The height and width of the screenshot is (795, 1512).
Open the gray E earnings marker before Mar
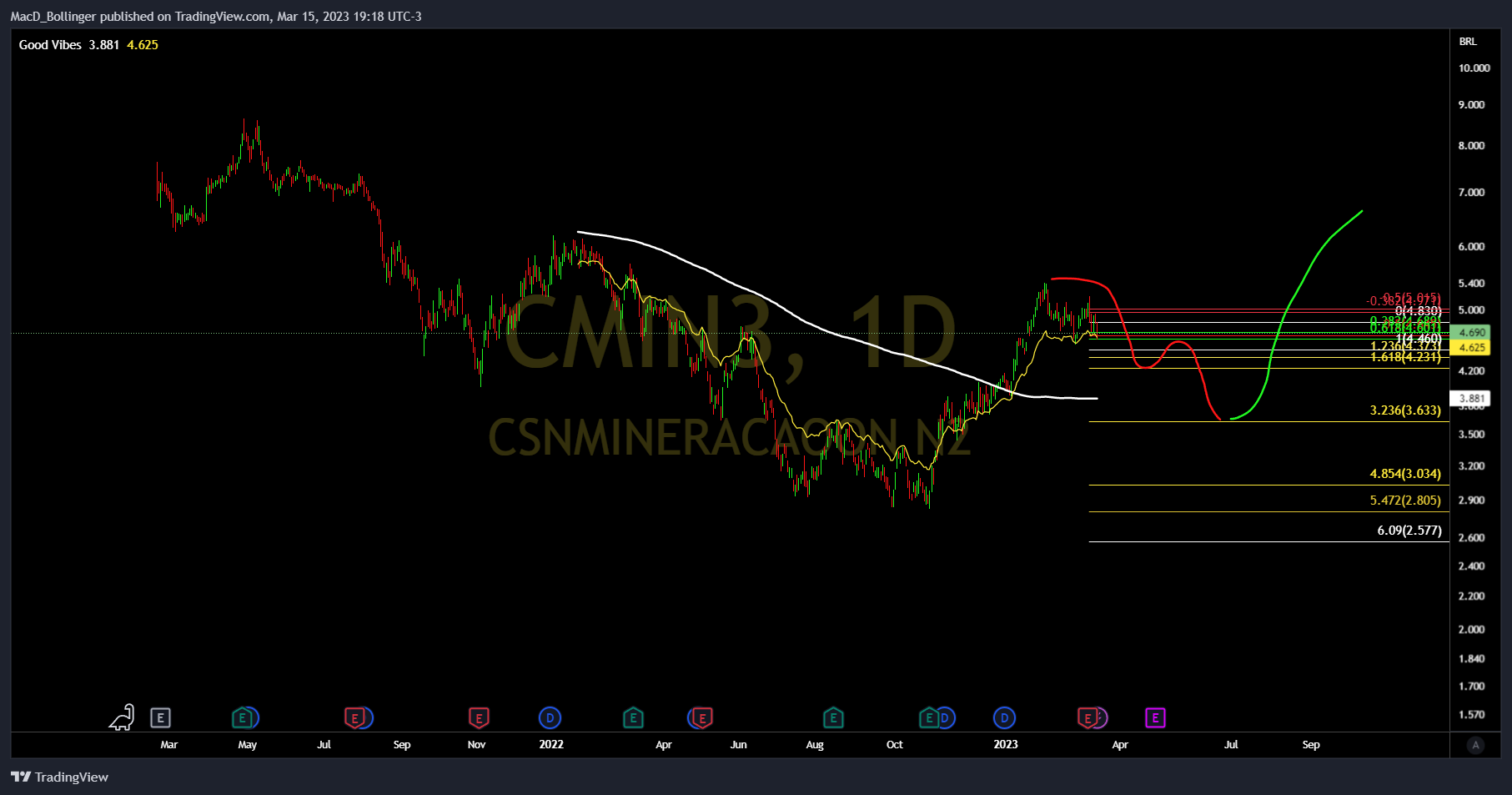pyautogui.click(x=160, y=717)
